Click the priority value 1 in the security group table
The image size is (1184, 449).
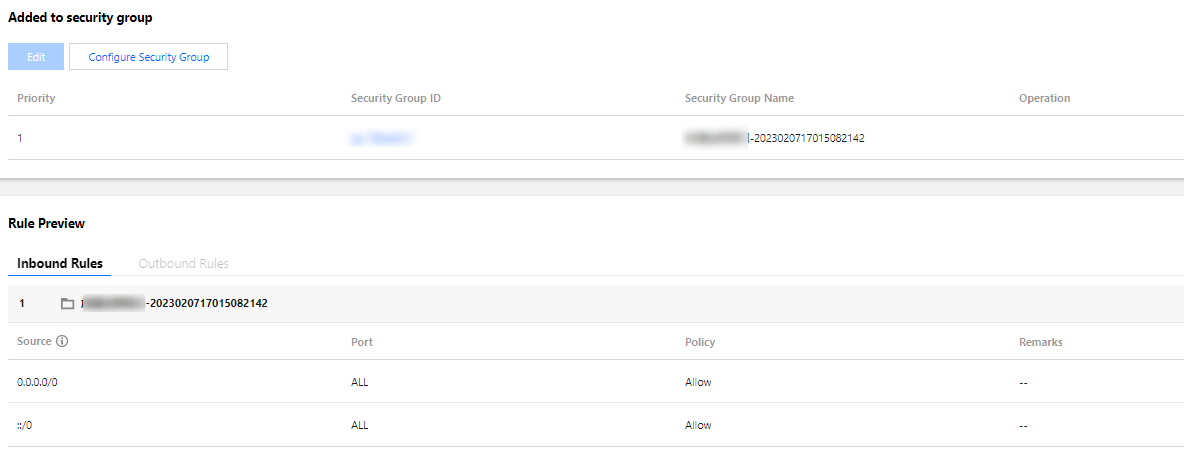pyautogui.click(x=20, y=138)
